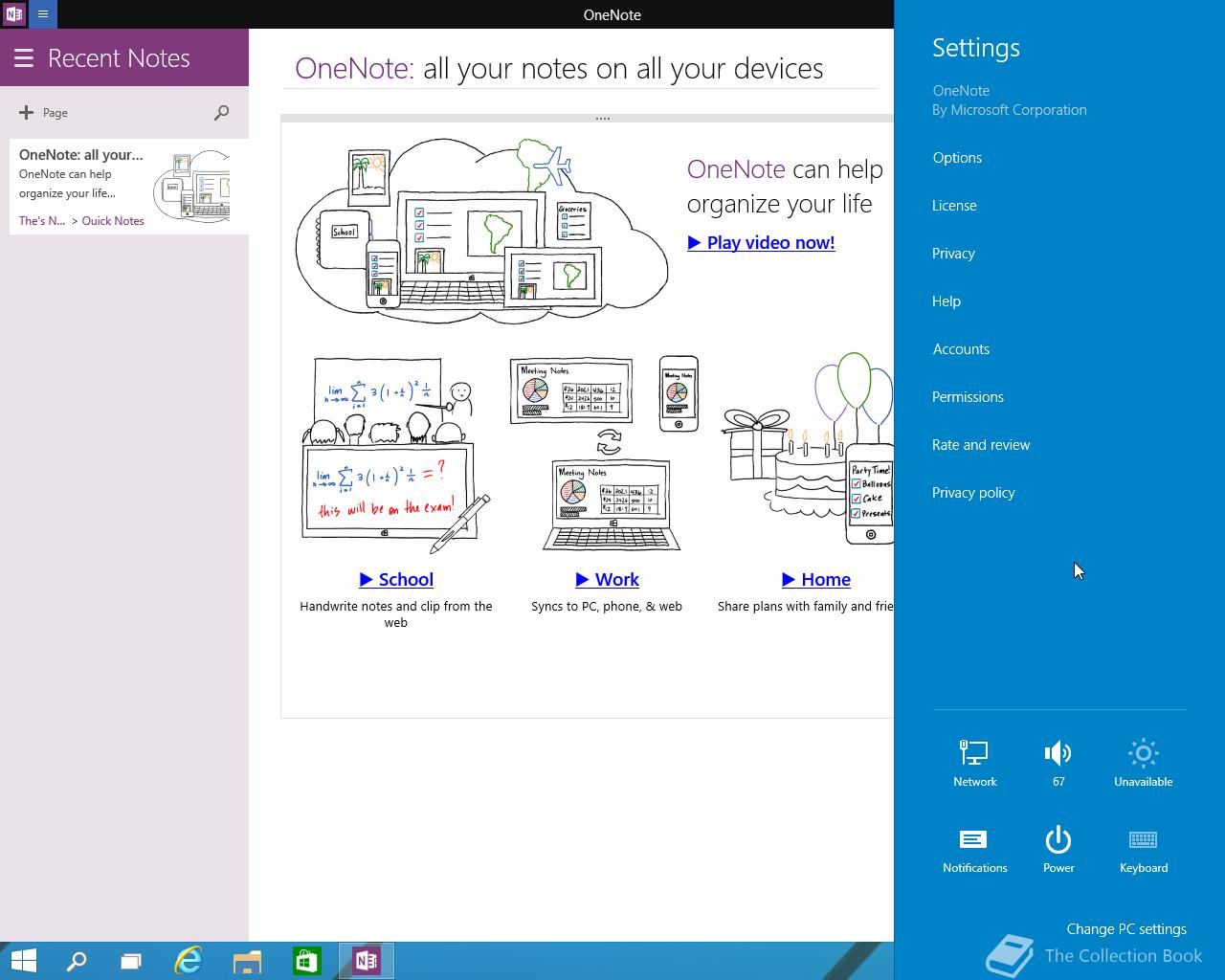Click the search magnifier in notes pane
1225x980 pixels.
point(221,113)
